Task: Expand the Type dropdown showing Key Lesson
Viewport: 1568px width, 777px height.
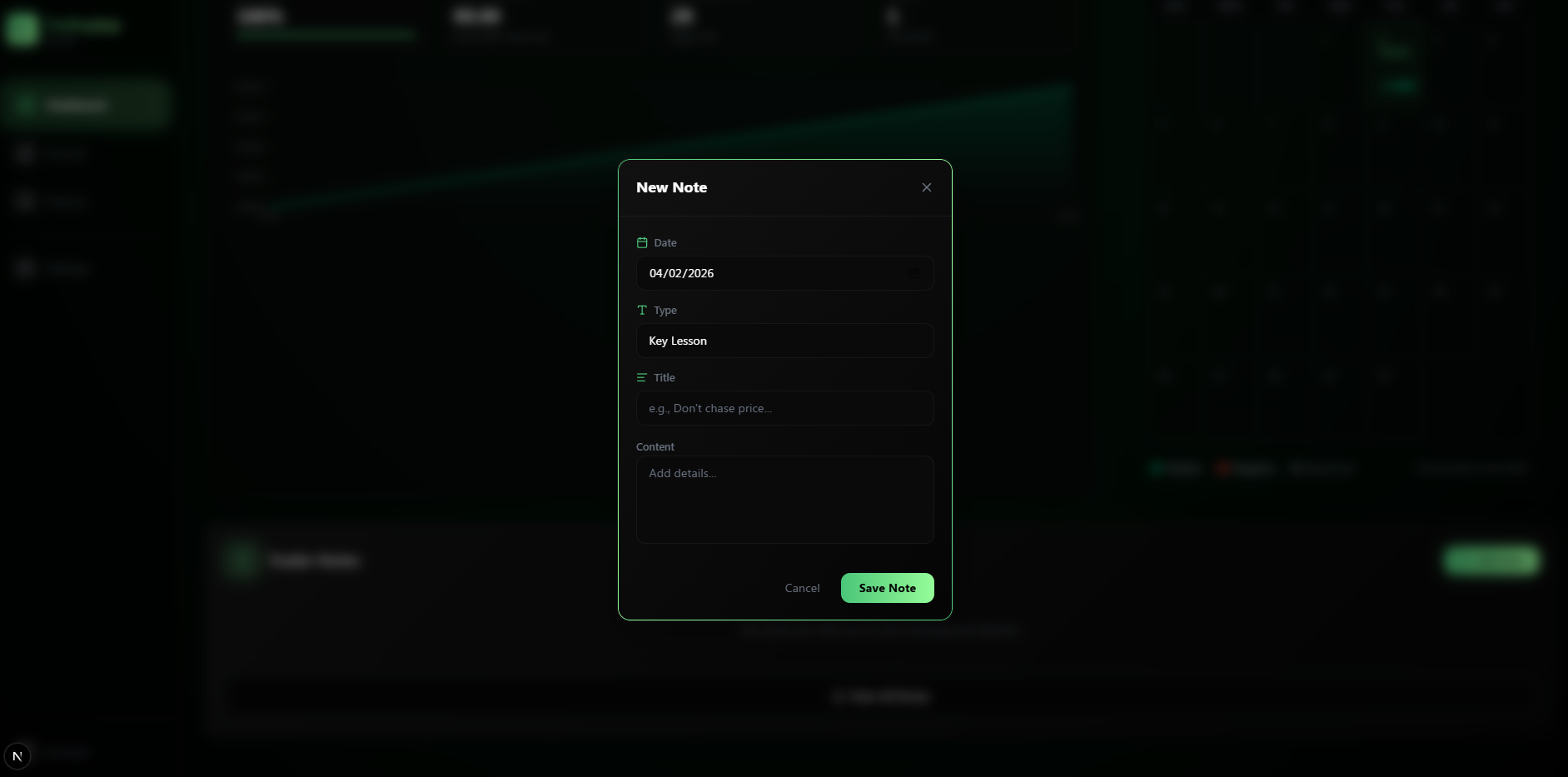Action: (784, 341)
